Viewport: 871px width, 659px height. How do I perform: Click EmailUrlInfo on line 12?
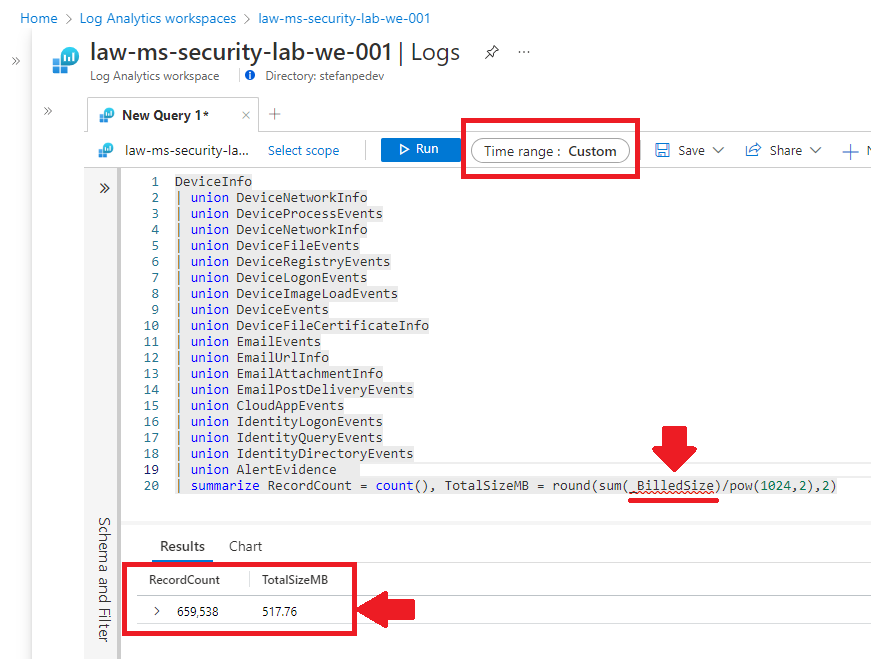283,357
